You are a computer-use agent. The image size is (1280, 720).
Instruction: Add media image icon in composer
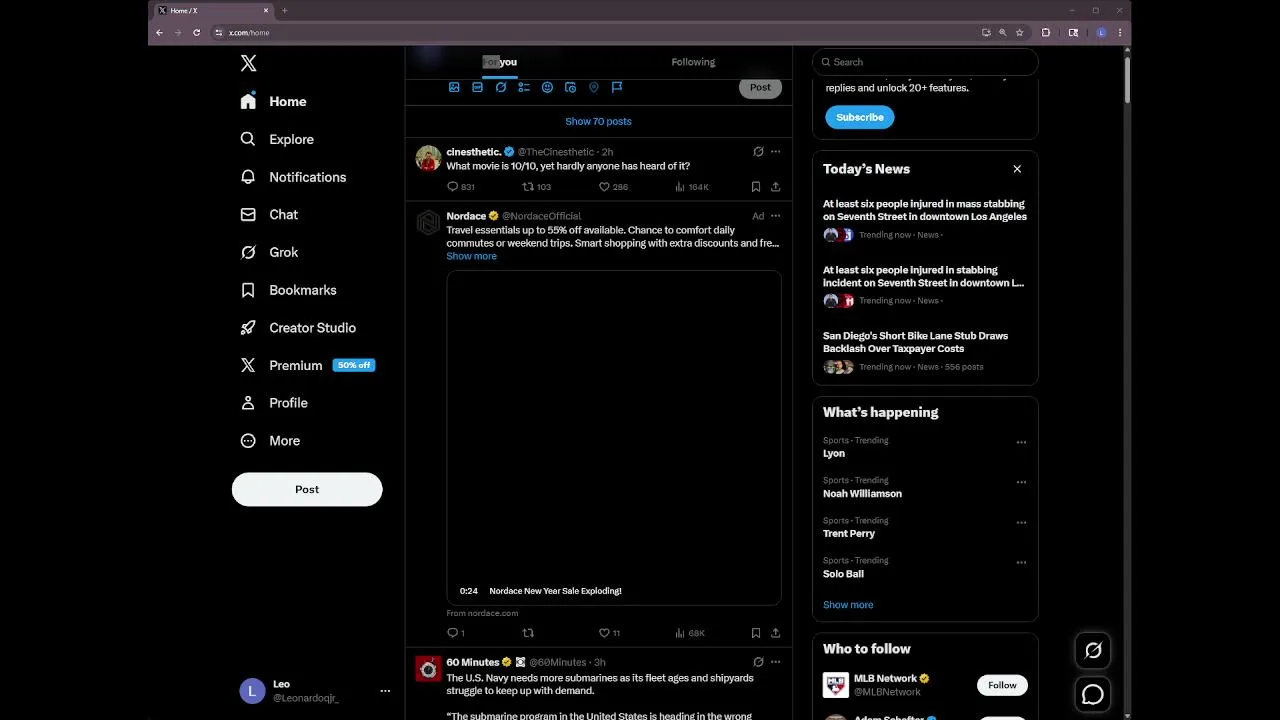click(454, 88)
